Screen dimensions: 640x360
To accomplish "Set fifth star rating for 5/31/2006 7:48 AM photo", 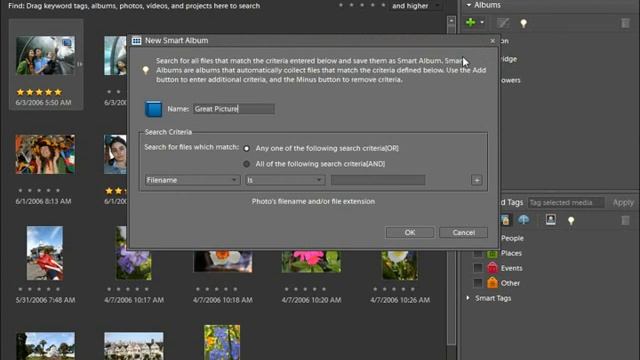I will [x=58, y=289].
